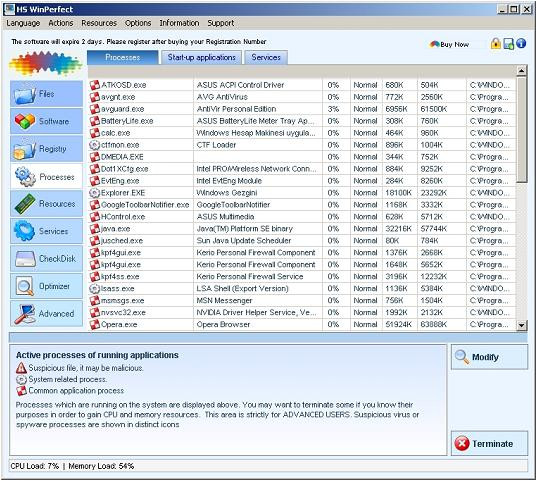Image resolution: width=536 pixels, height=481 pixels.
Task: Select the GoogleToolbarNotifier.exe process name
Action: point(145,205)
